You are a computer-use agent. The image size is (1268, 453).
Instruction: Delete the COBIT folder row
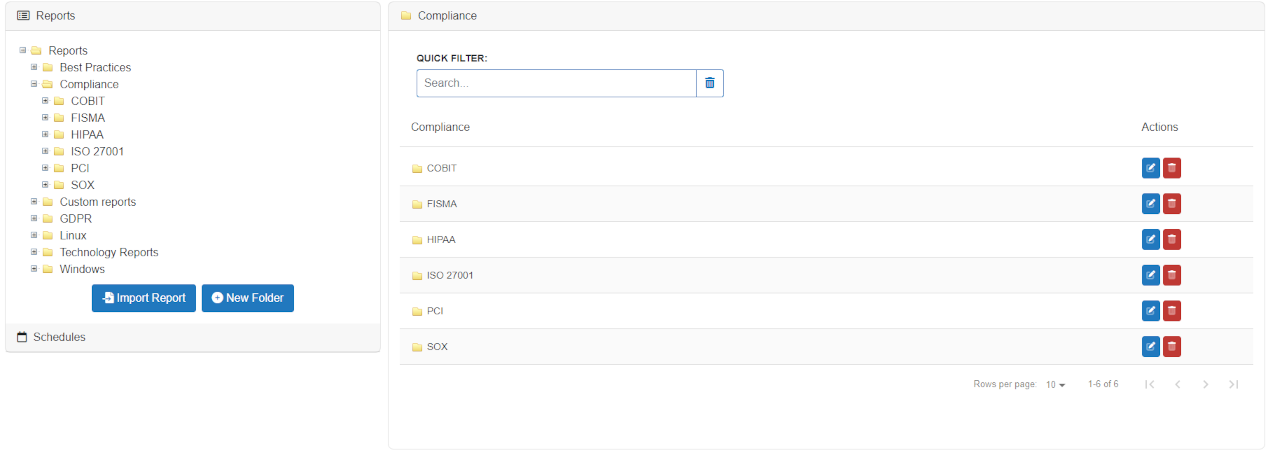(1172, 167)
